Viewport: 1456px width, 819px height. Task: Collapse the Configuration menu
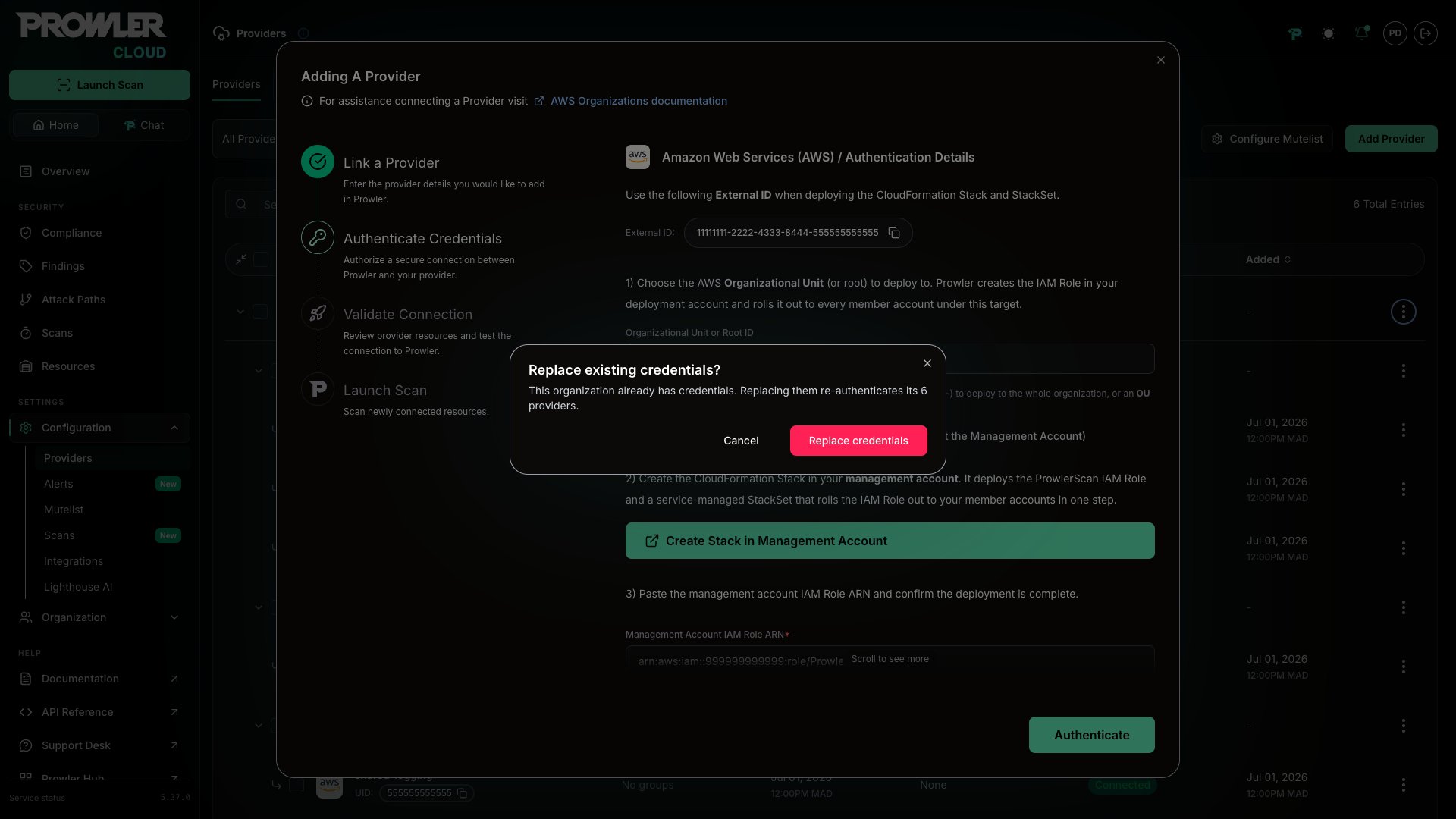point(99,428)
